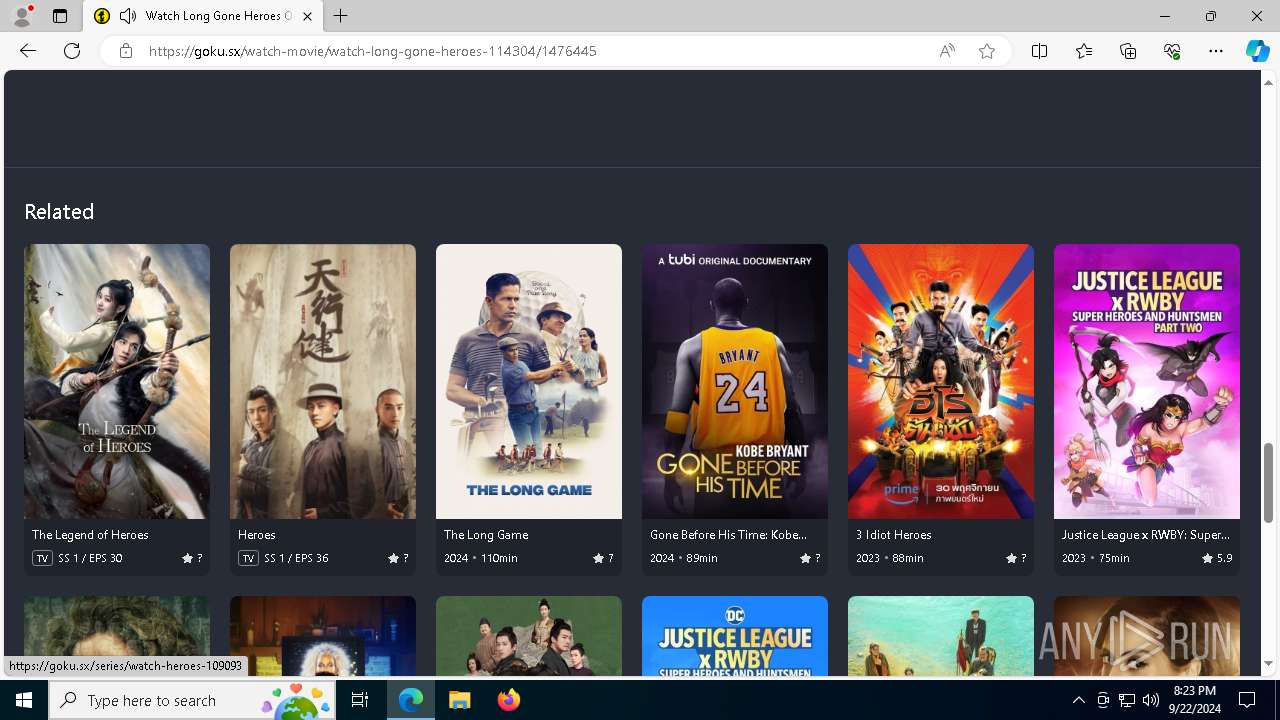Refresh the page with the reload icon
1280x720 pixels.
coord(72,51)
